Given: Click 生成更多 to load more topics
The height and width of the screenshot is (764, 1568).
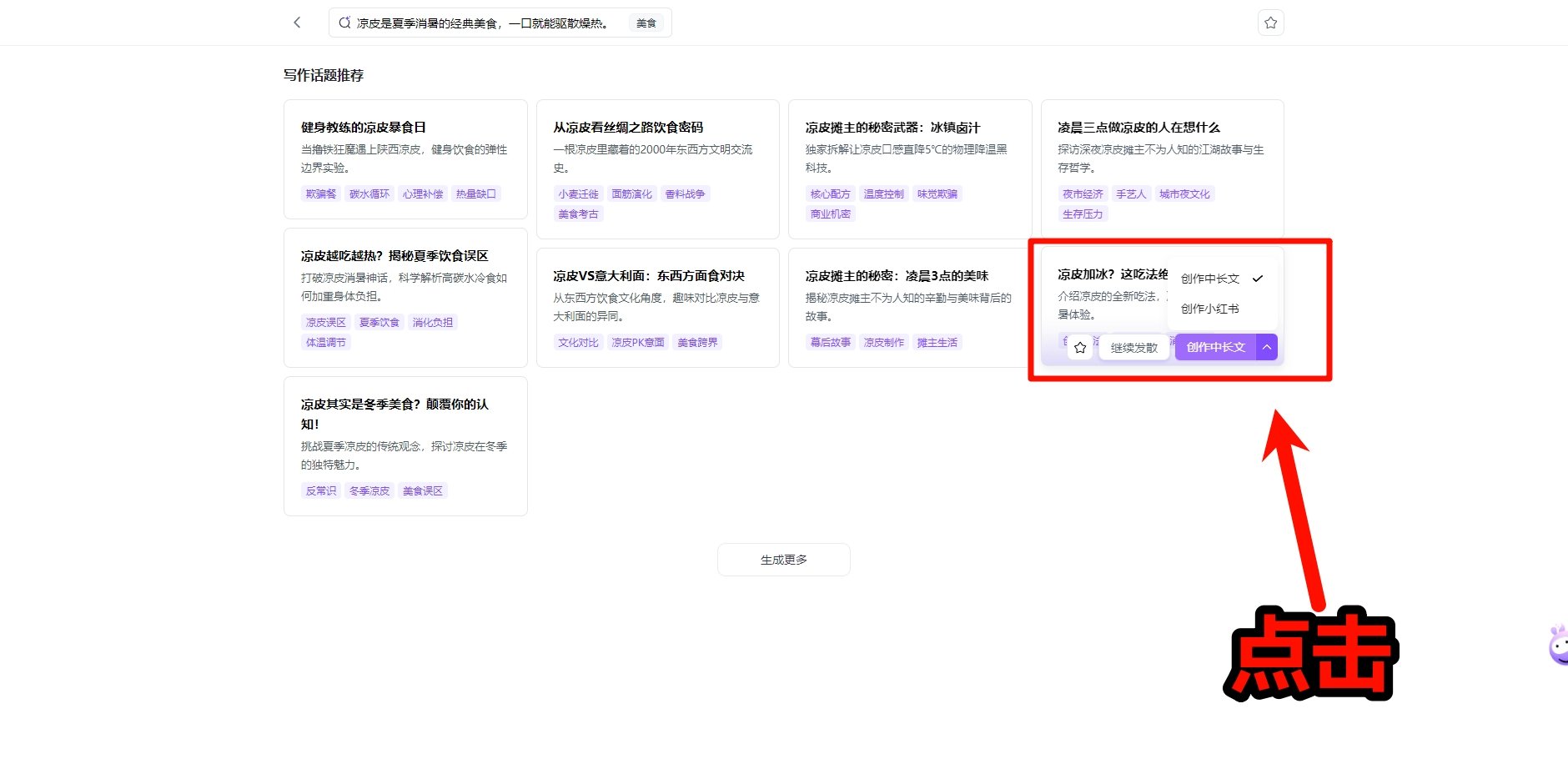Looking at the screenshot, I should tap(783, 560).
